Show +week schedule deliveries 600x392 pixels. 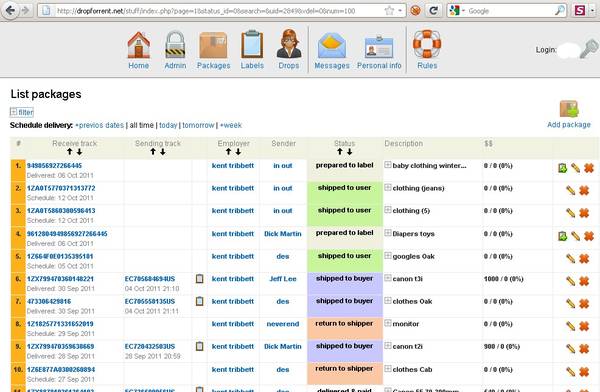tap(231, 125)
